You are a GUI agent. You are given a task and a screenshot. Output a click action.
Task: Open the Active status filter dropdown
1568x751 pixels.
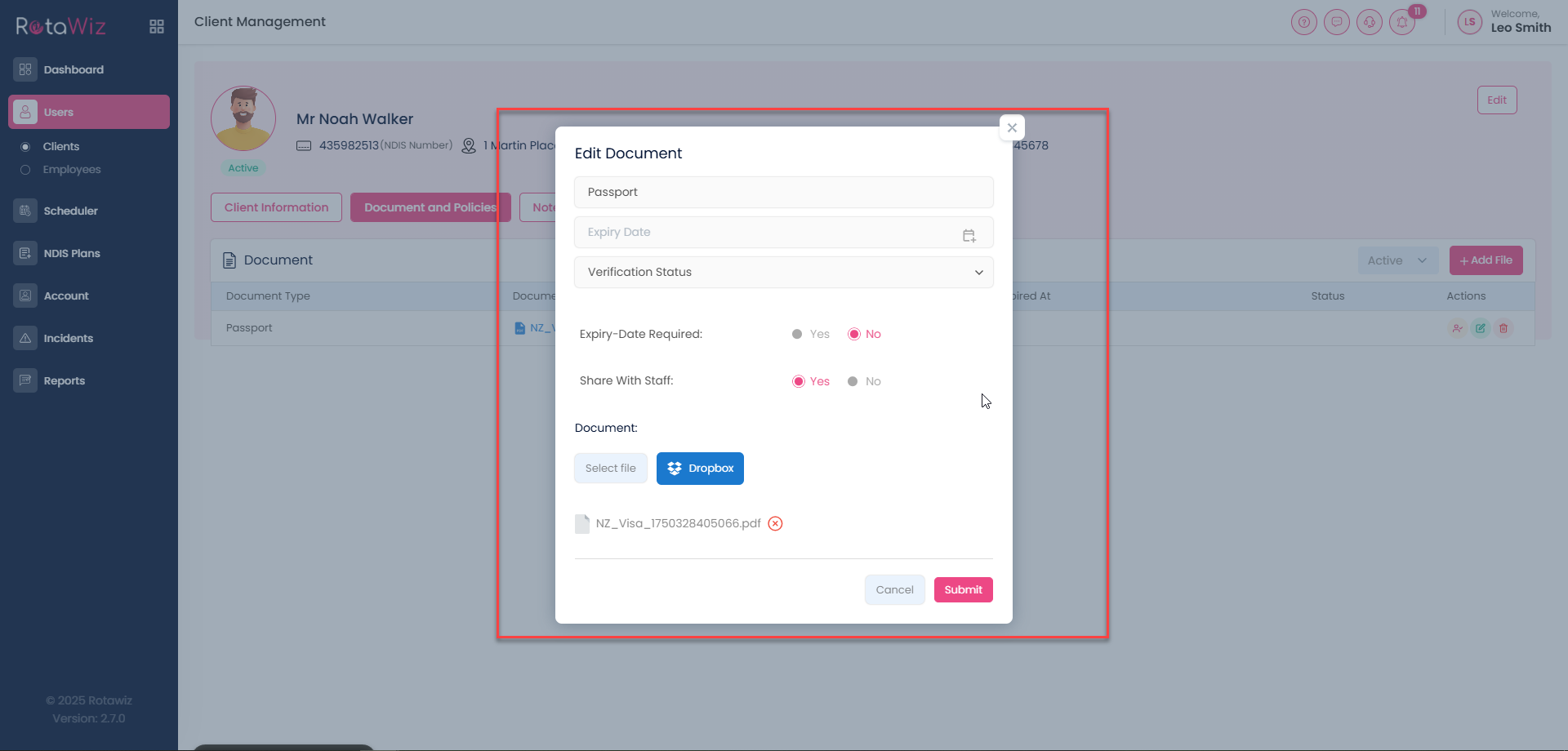tap(1397, 260)
